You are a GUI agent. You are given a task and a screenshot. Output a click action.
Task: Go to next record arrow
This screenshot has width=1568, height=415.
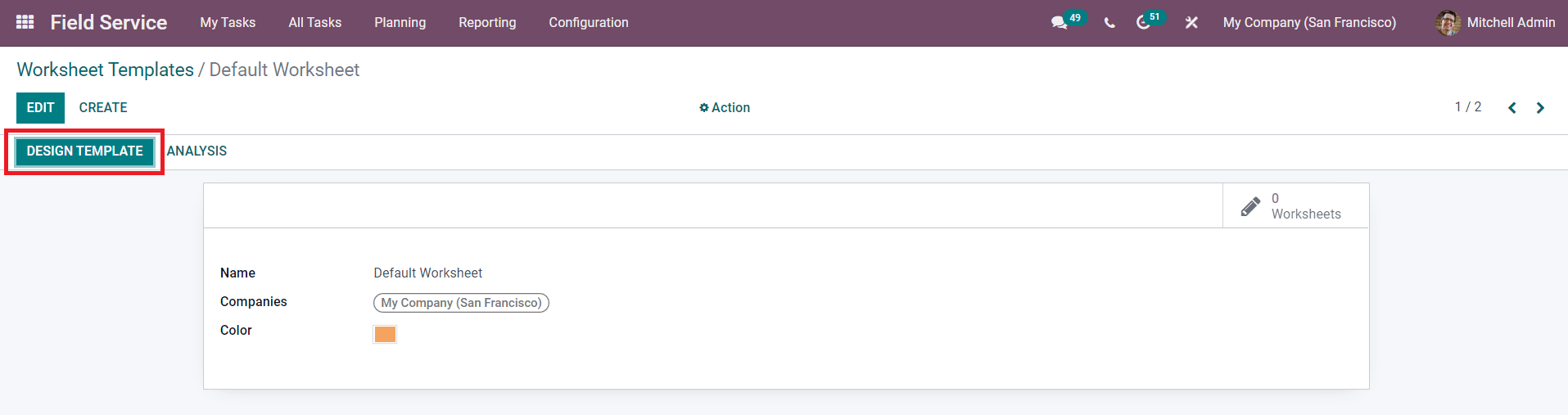click(x=1540, y=108)
